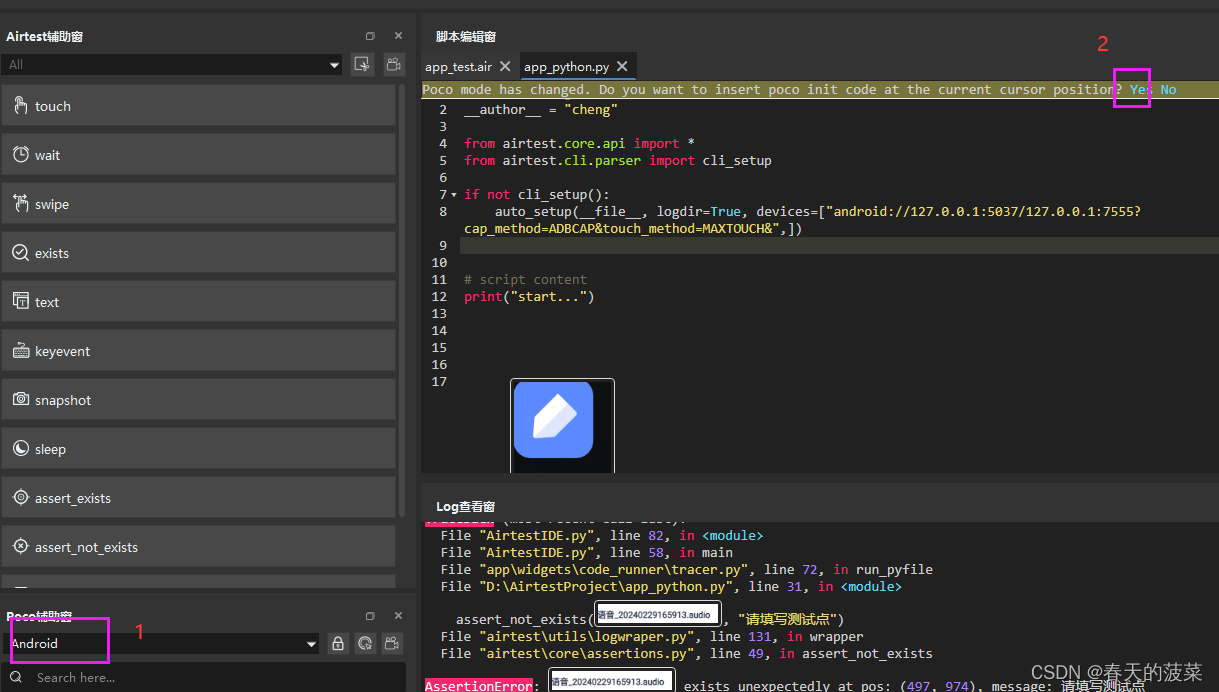
Task: Click the wait clock icon
Action: (20, 155)
